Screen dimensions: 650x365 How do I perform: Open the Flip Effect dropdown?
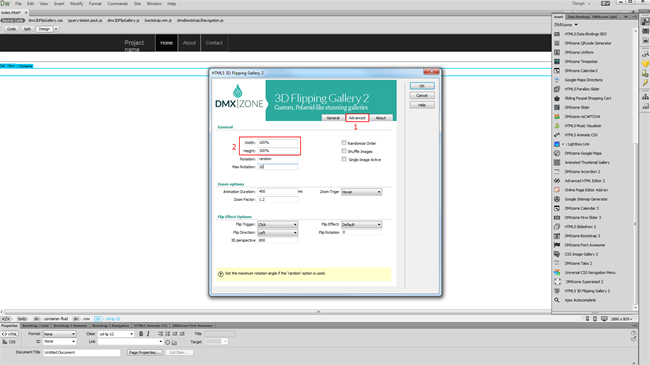(361, 224)
